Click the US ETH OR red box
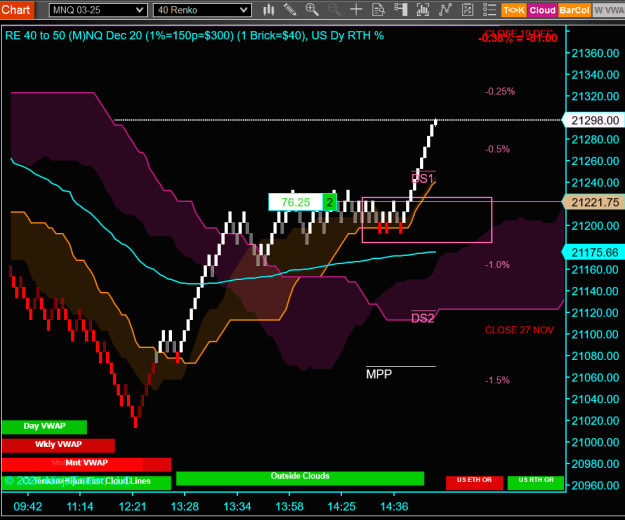The height and width of the screenshot is (520, 625). 474,482
